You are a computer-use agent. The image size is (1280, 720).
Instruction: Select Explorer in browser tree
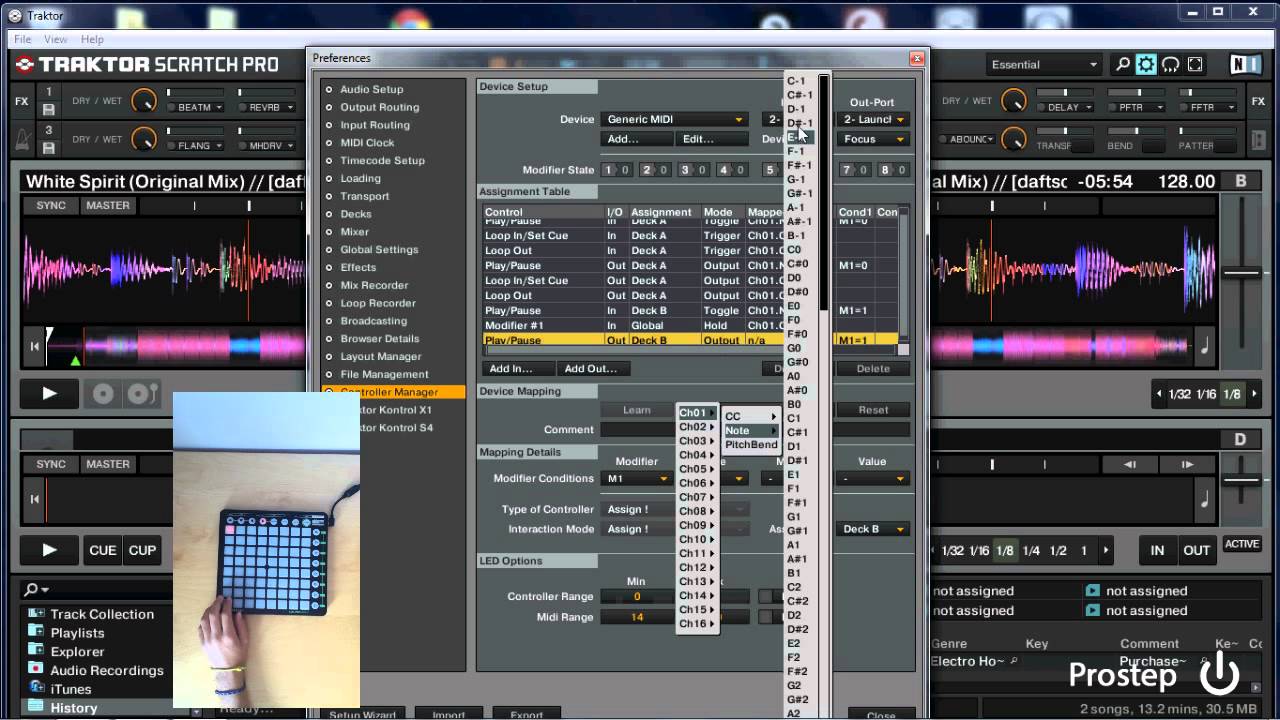tap(77, 652)
